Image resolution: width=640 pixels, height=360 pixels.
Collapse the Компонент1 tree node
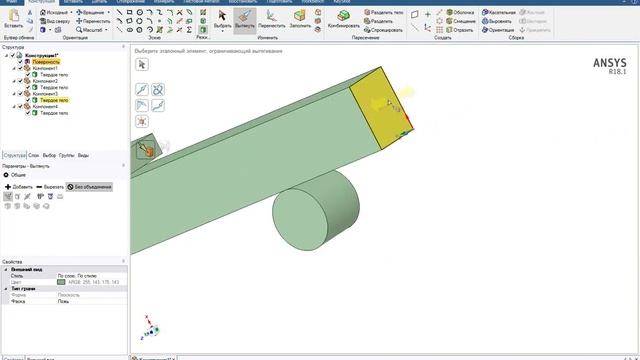[x=14, y=68]
